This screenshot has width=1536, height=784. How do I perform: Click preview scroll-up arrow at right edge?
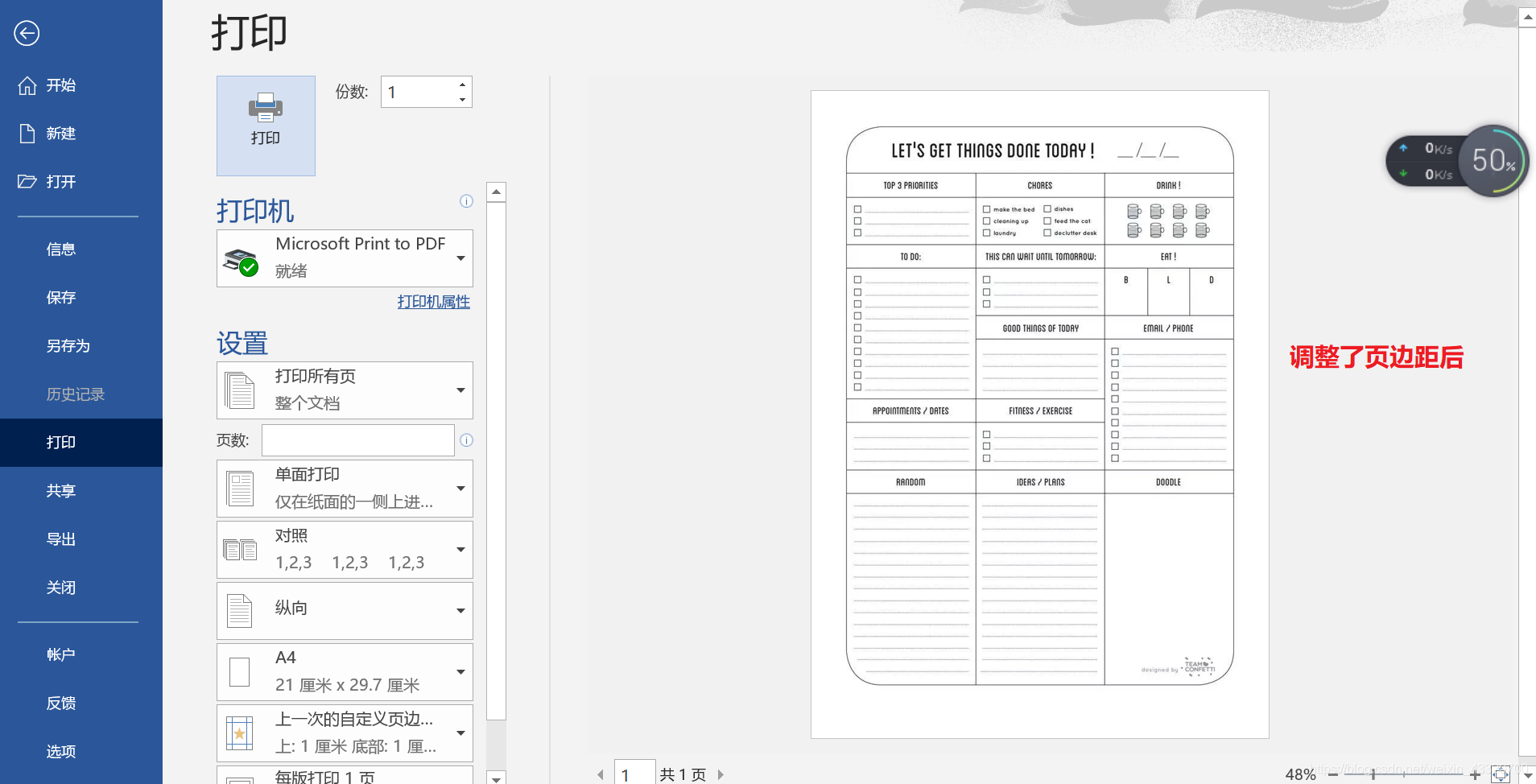[x=1527, y=18]
